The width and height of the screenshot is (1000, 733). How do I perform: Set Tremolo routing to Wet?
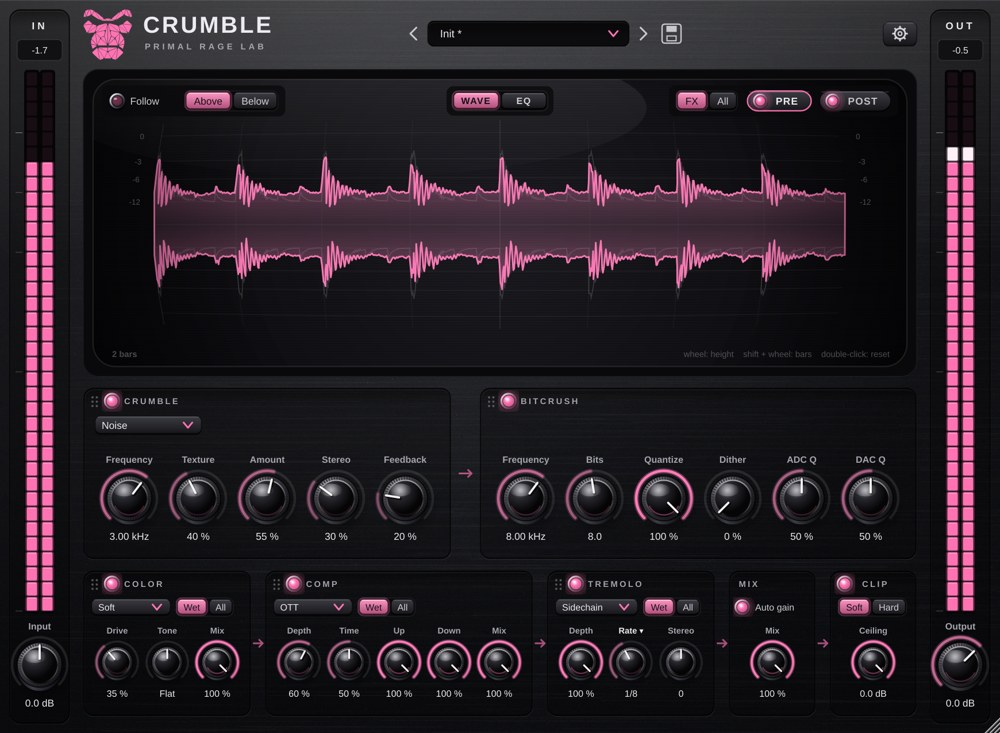(659, 607)
